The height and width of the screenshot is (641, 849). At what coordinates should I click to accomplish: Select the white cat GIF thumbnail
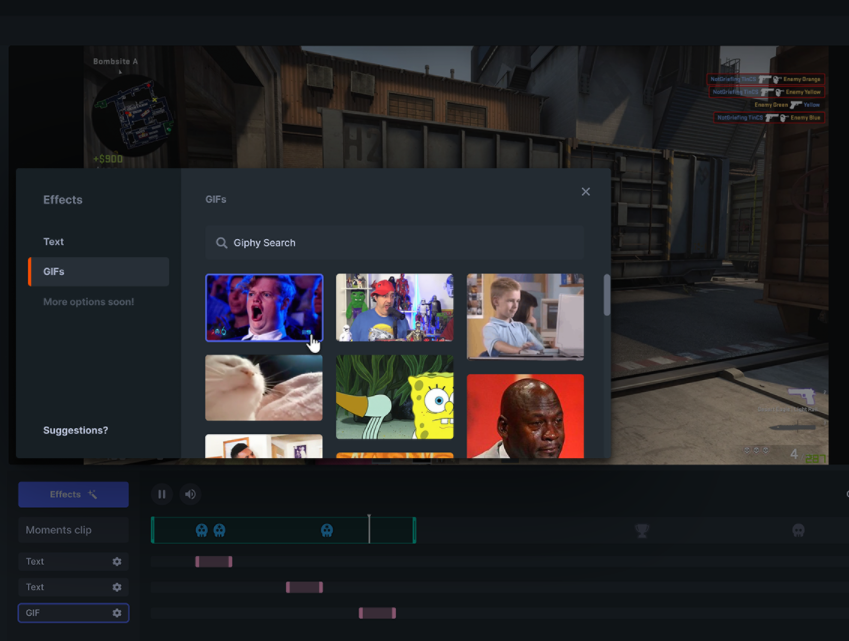pos(264,388)
